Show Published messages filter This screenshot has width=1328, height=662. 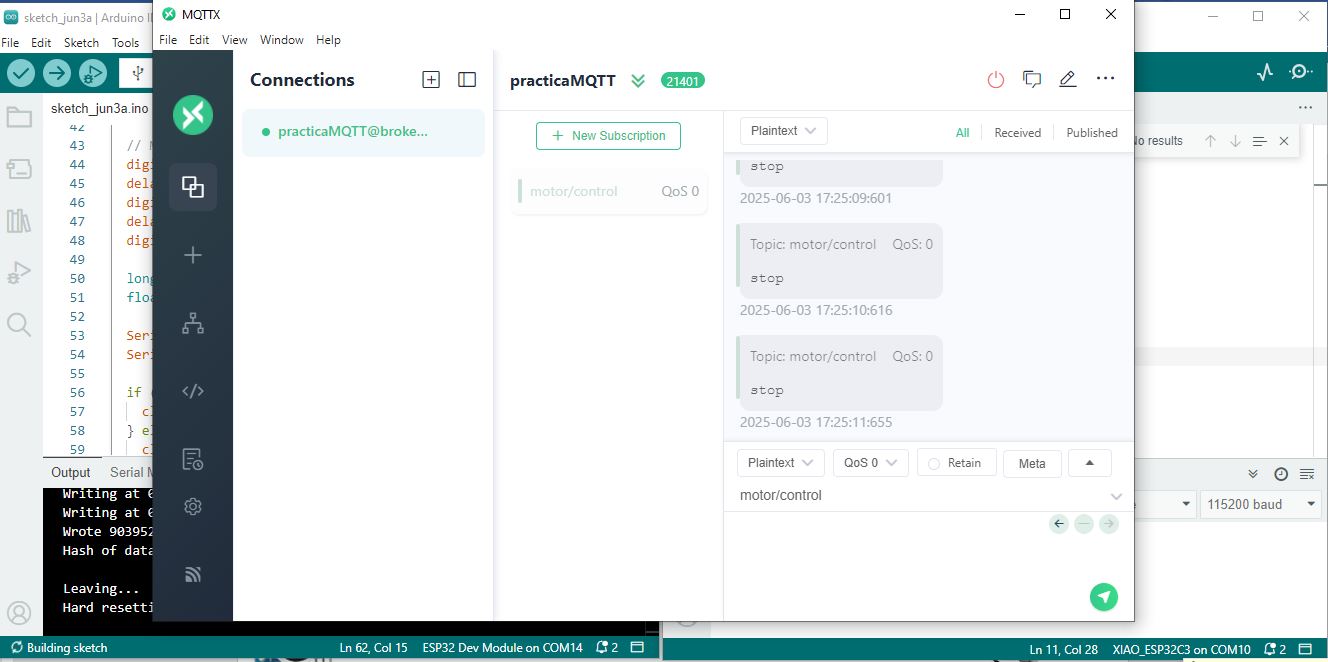coord(1092,132)
